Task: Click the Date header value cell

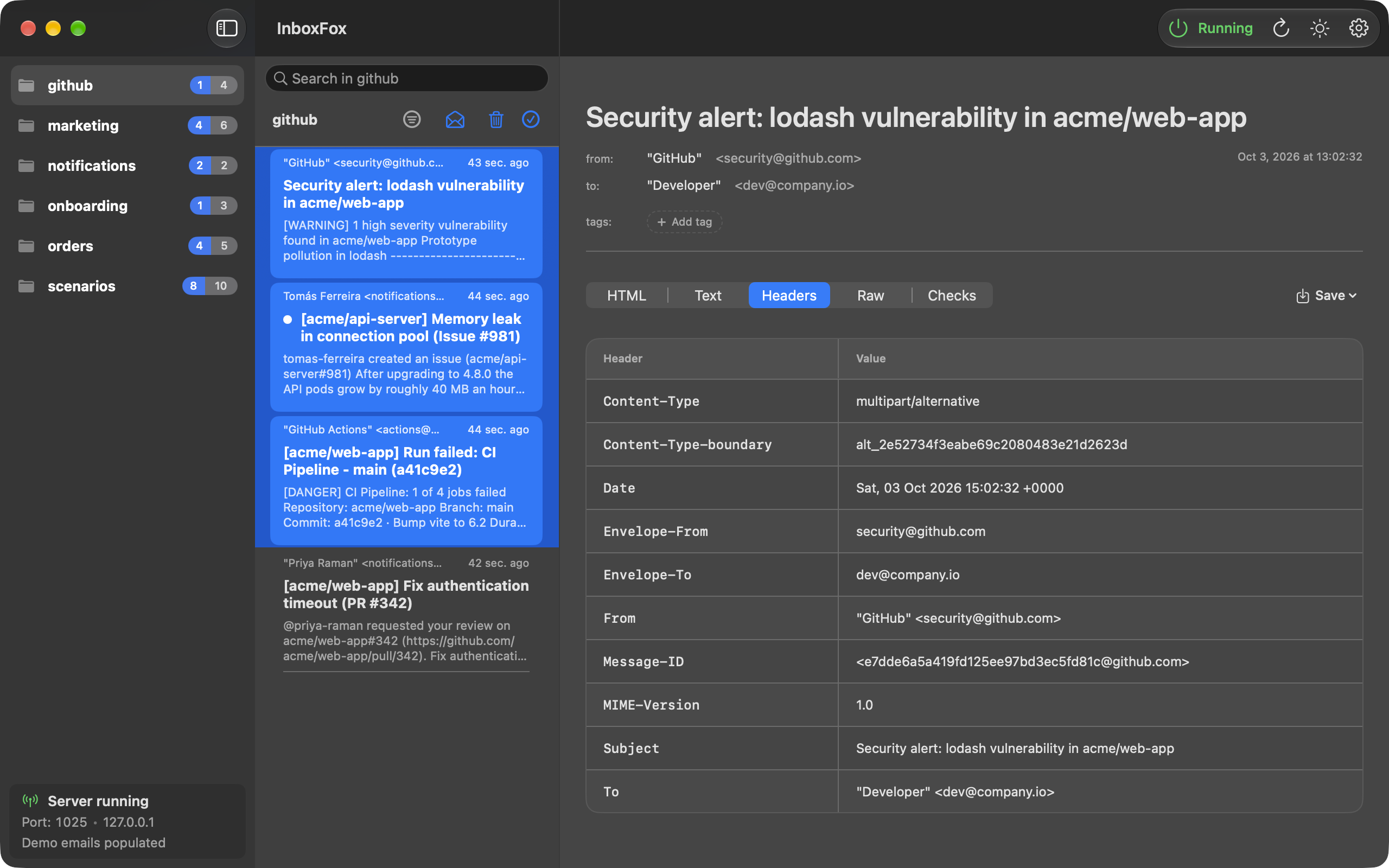Action: pos(1100,488)
